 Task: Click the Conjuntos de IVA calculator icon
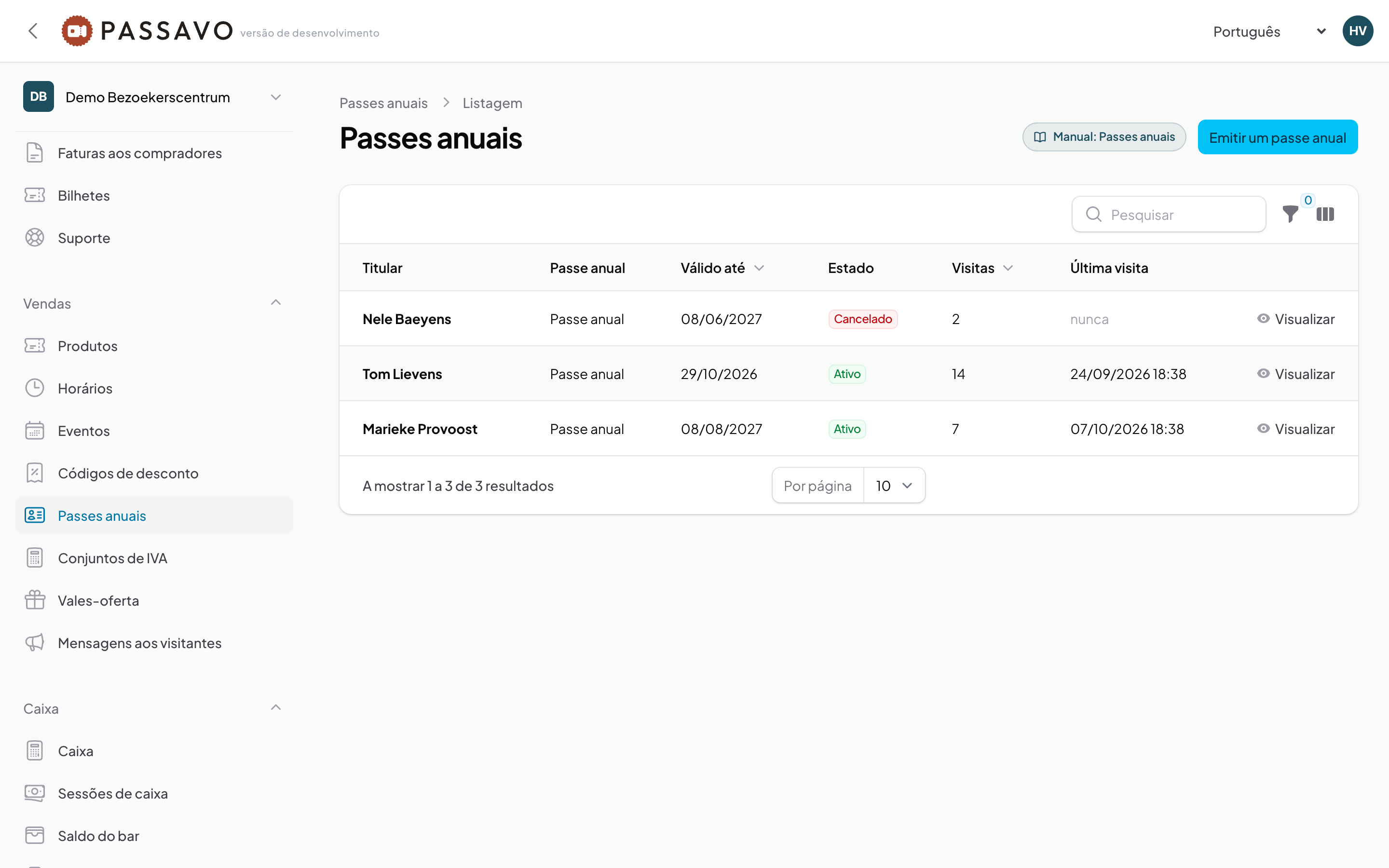click(34, 558)
